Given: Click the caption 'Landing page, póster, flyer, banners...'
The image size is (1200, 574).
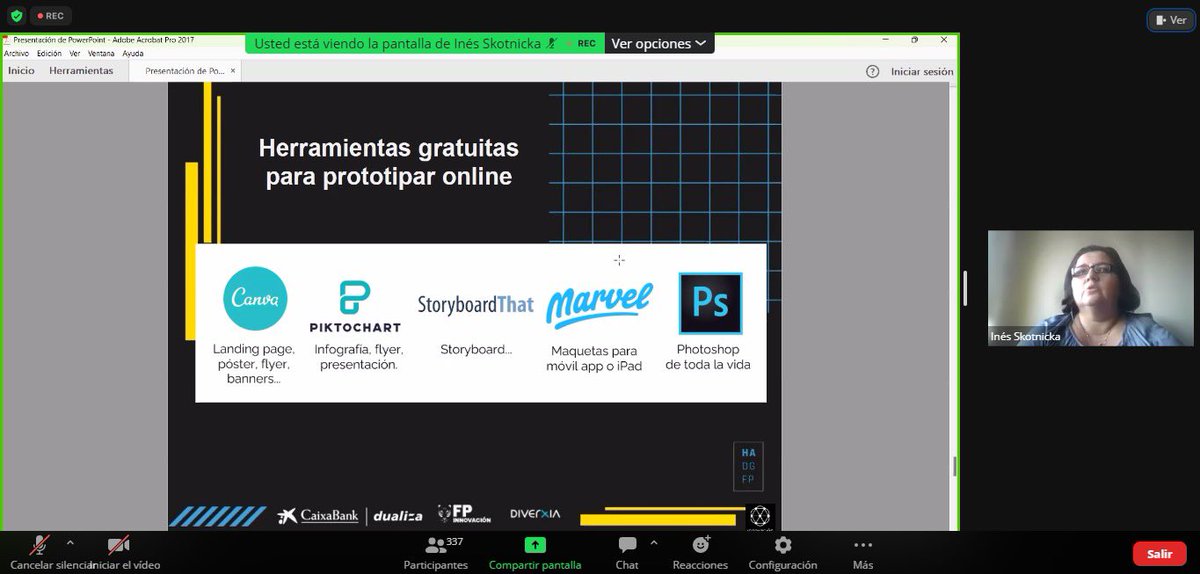Looking at the screenshot, I should [254, 364].
